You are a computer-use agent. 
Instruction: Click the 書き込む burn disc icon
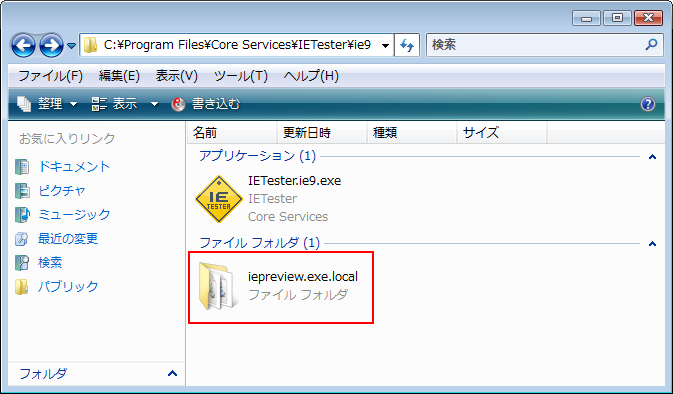pyautogui.click(x=178, y=104)
